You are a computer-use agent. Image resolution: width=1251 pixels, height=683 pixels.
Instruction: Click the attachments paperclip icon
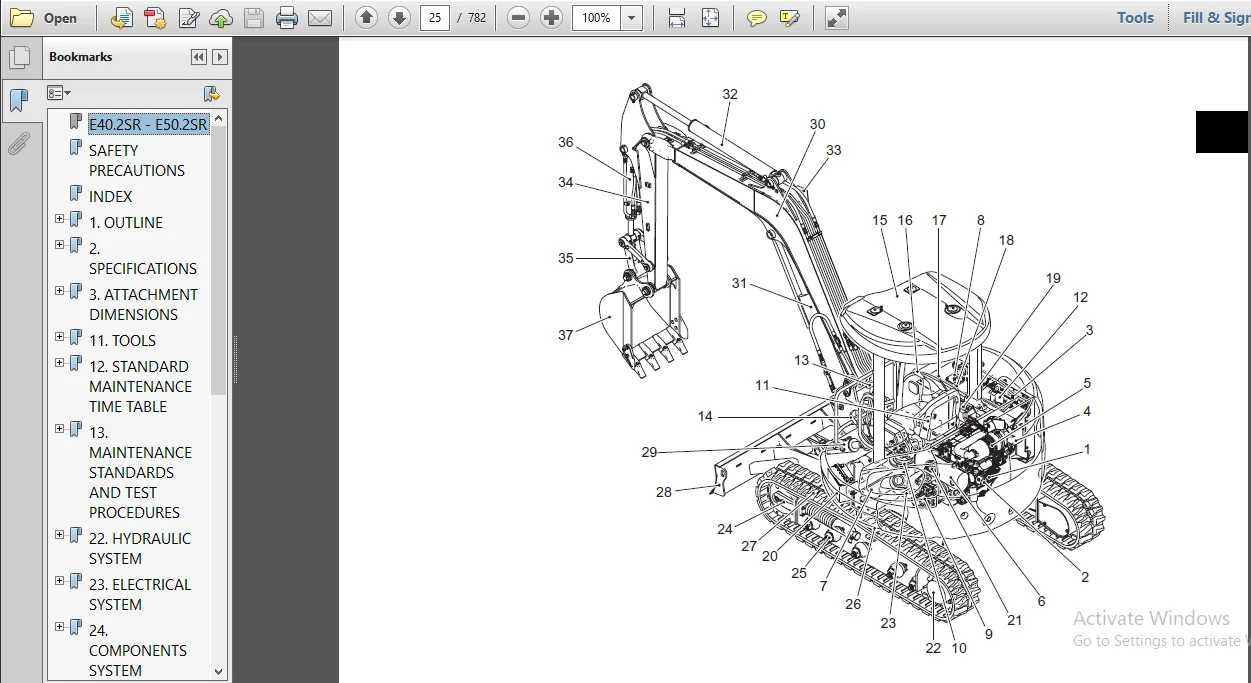19,144
